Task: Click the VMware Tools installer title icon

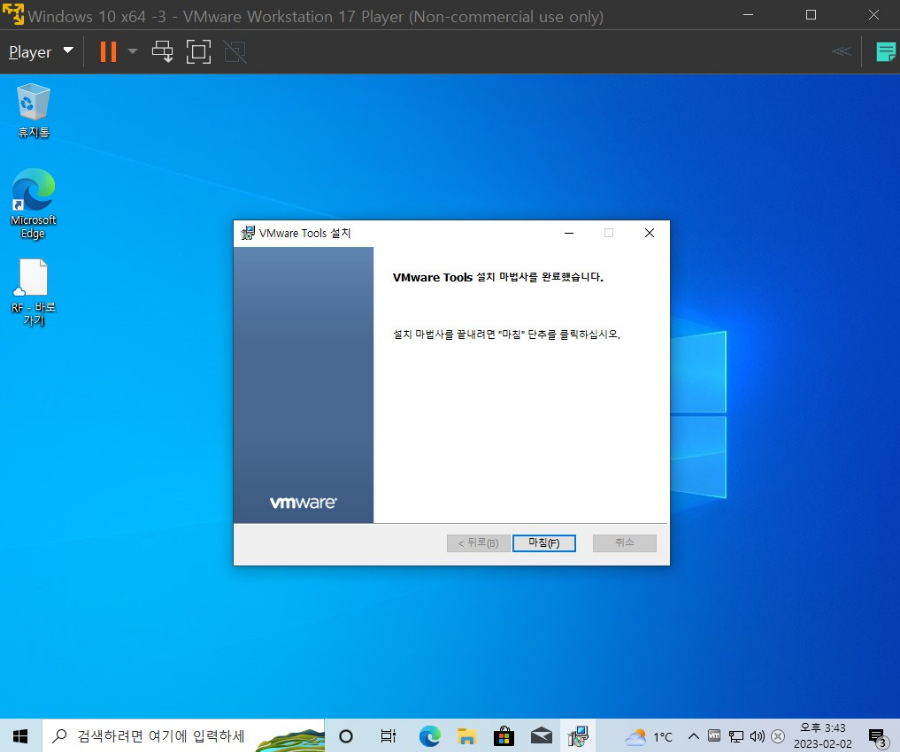Action: click(247, 232)
